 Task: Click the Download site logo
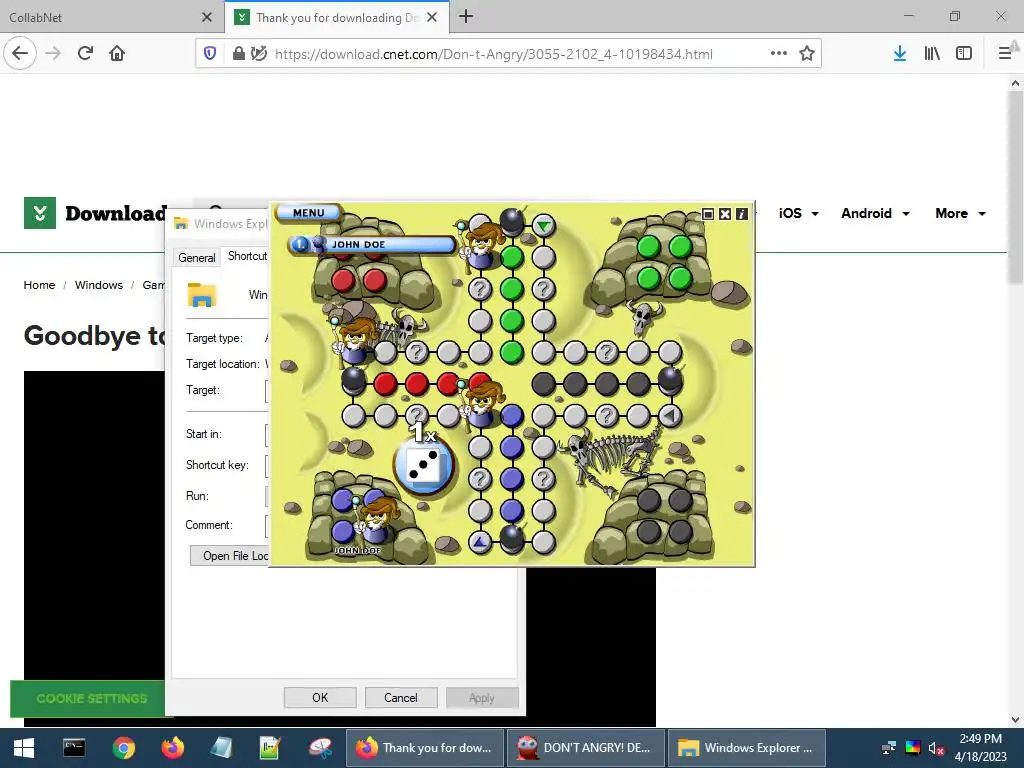click(95, 213)
